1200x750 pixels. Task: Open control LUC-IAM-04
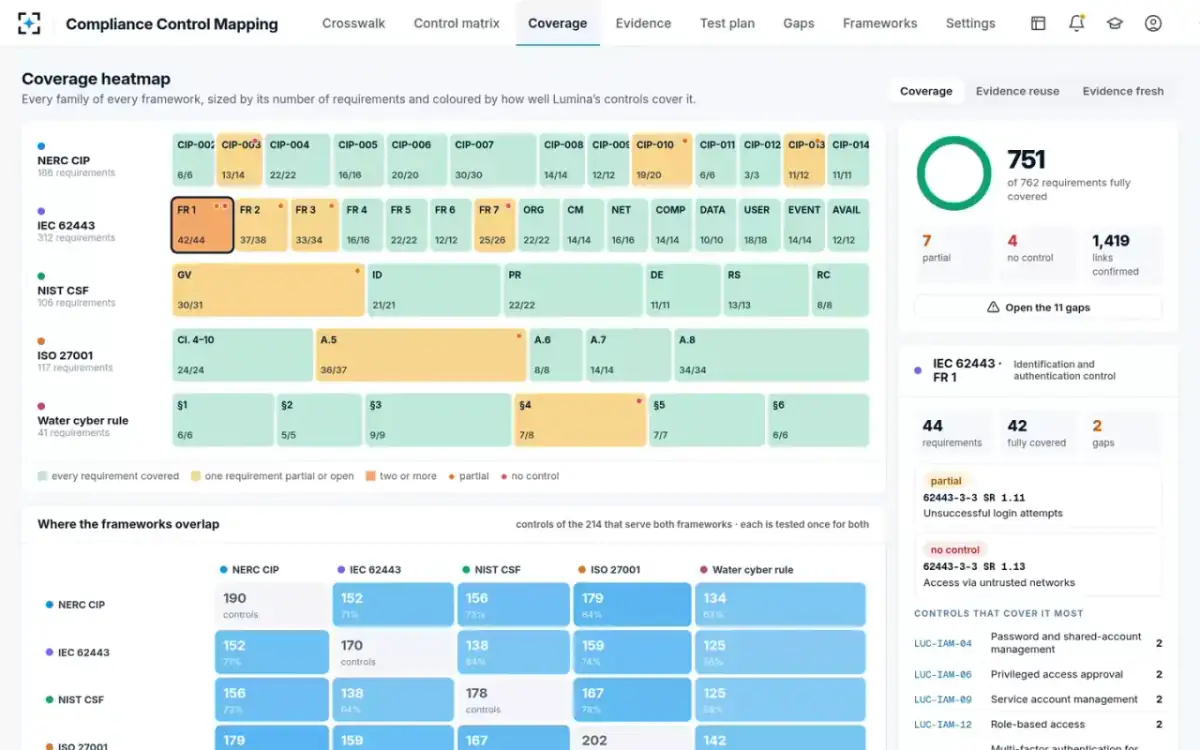pyautogui.click(x=1038, y=643)
